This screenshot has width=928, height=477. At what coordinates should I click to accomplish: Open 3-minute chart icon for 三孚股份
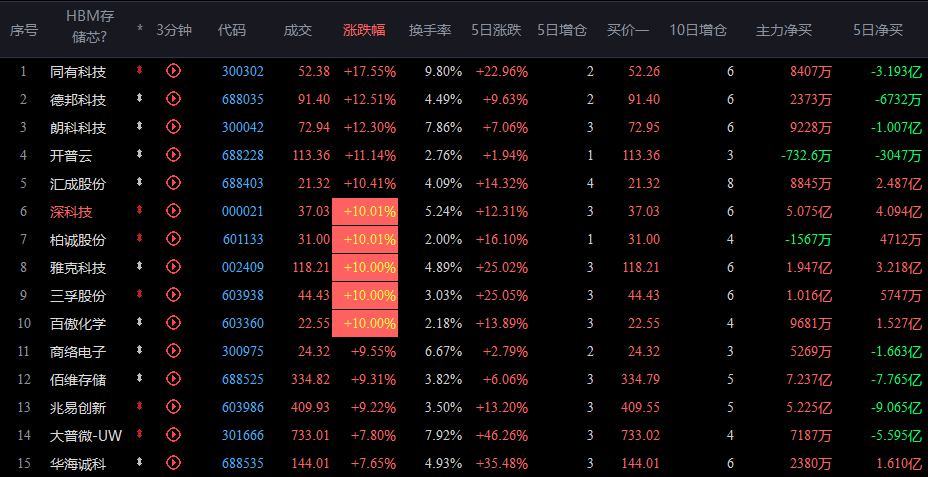(173, 295)
